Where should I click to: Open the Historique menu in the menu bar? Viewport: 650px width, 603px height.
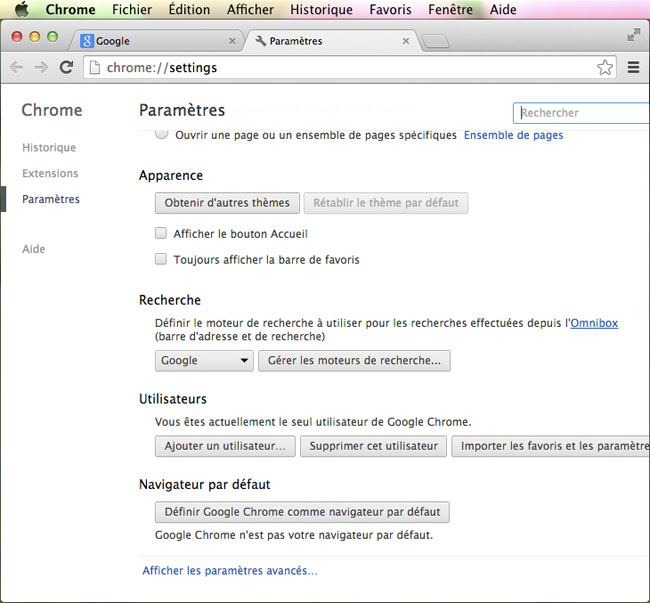pyautogui.click(x=321, y=9)
